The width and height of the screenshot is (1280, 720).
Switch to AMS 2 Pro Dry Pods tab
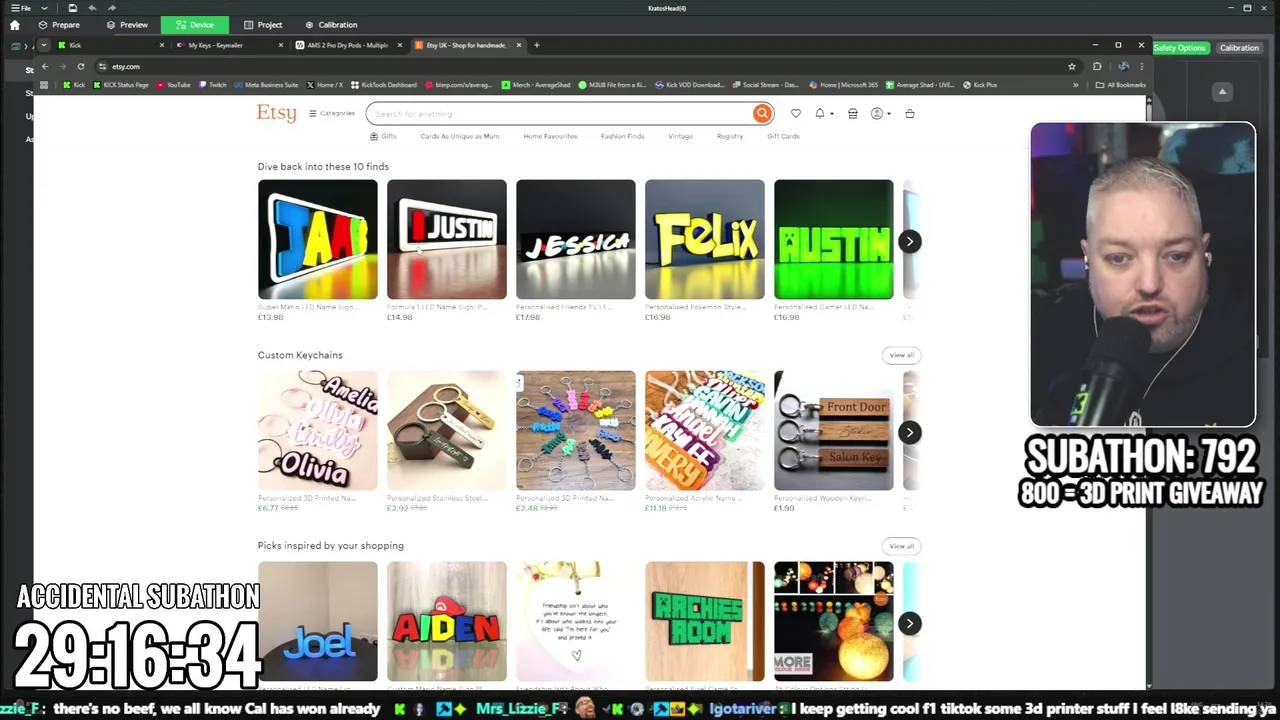[x=347, y=45]
